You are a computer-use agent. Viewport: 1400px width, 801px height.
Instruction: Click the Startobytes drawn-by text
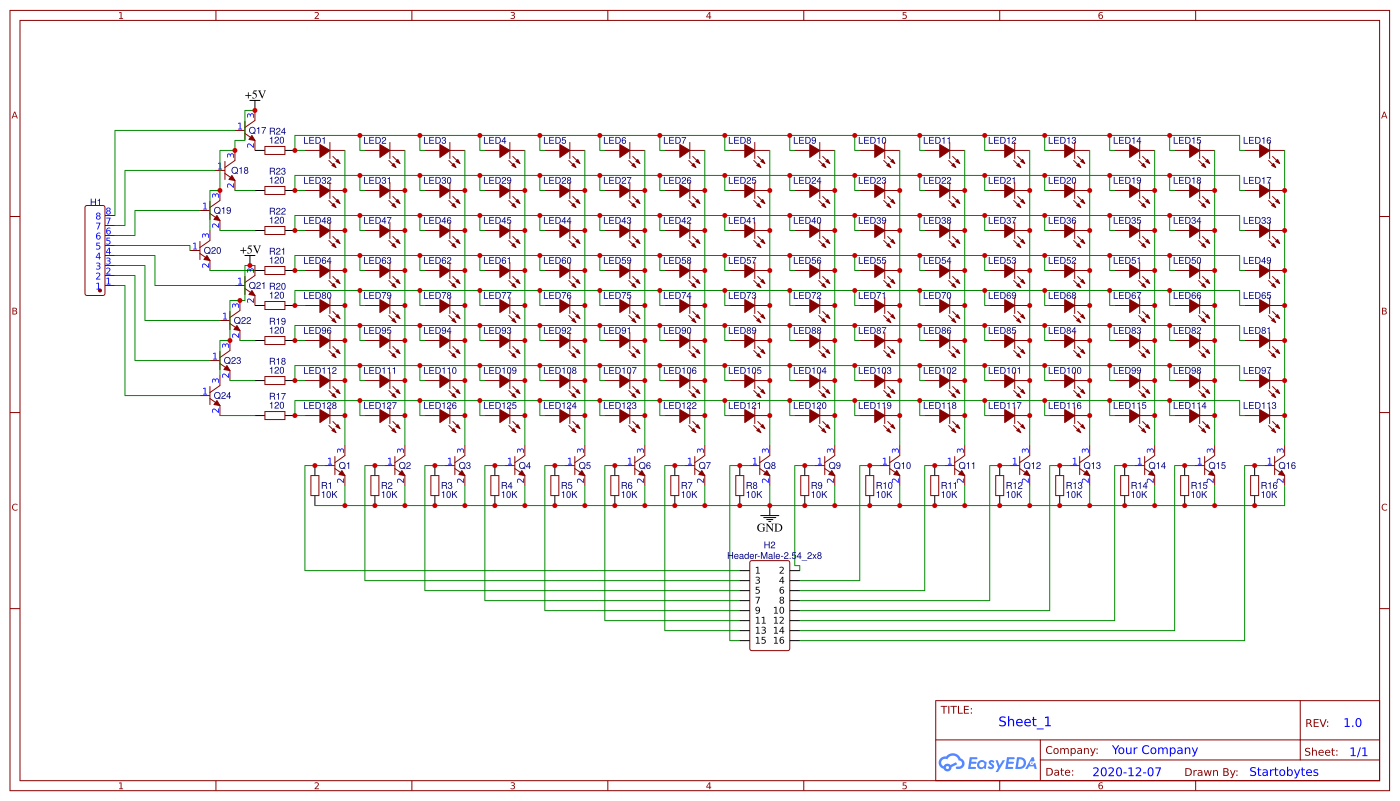pyautogui.click(x=1283, y=771)
